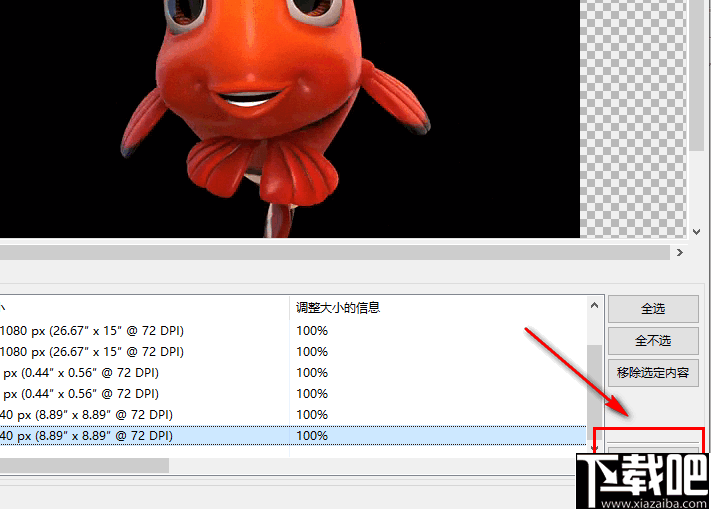Click the preview's scroll right arrow

(x=679, y=252)
